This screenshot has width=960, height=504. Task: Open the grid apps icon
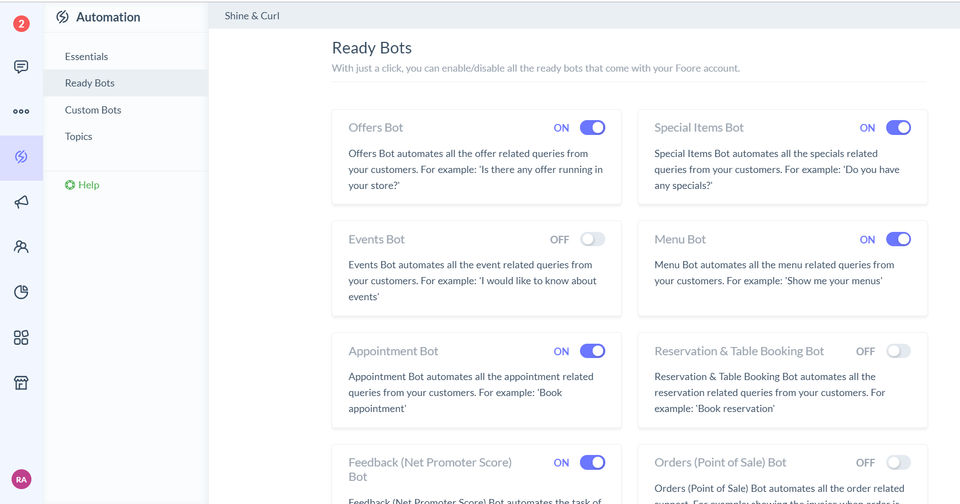[x=21, y=337]
